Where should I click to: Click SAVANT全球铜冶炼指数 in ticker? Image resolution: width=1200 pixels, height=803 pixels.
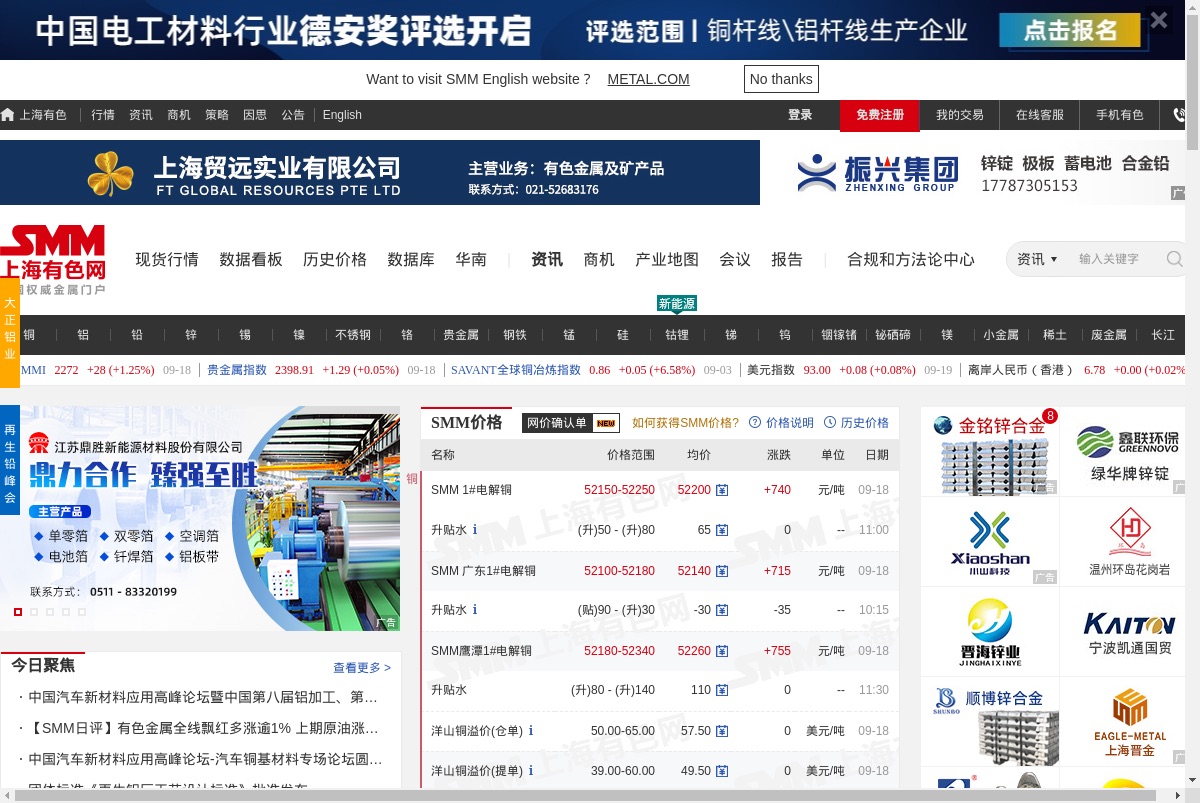click(516, 370)
